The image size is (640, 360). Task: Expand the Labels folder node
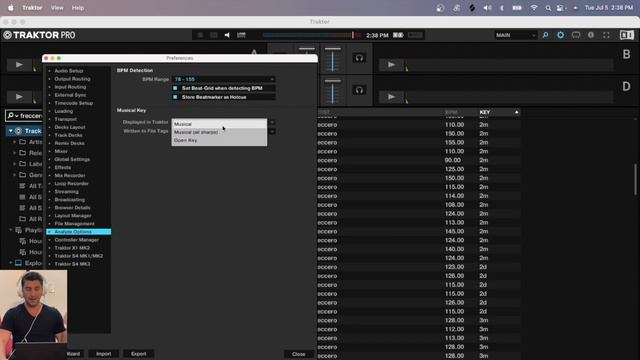15,164
